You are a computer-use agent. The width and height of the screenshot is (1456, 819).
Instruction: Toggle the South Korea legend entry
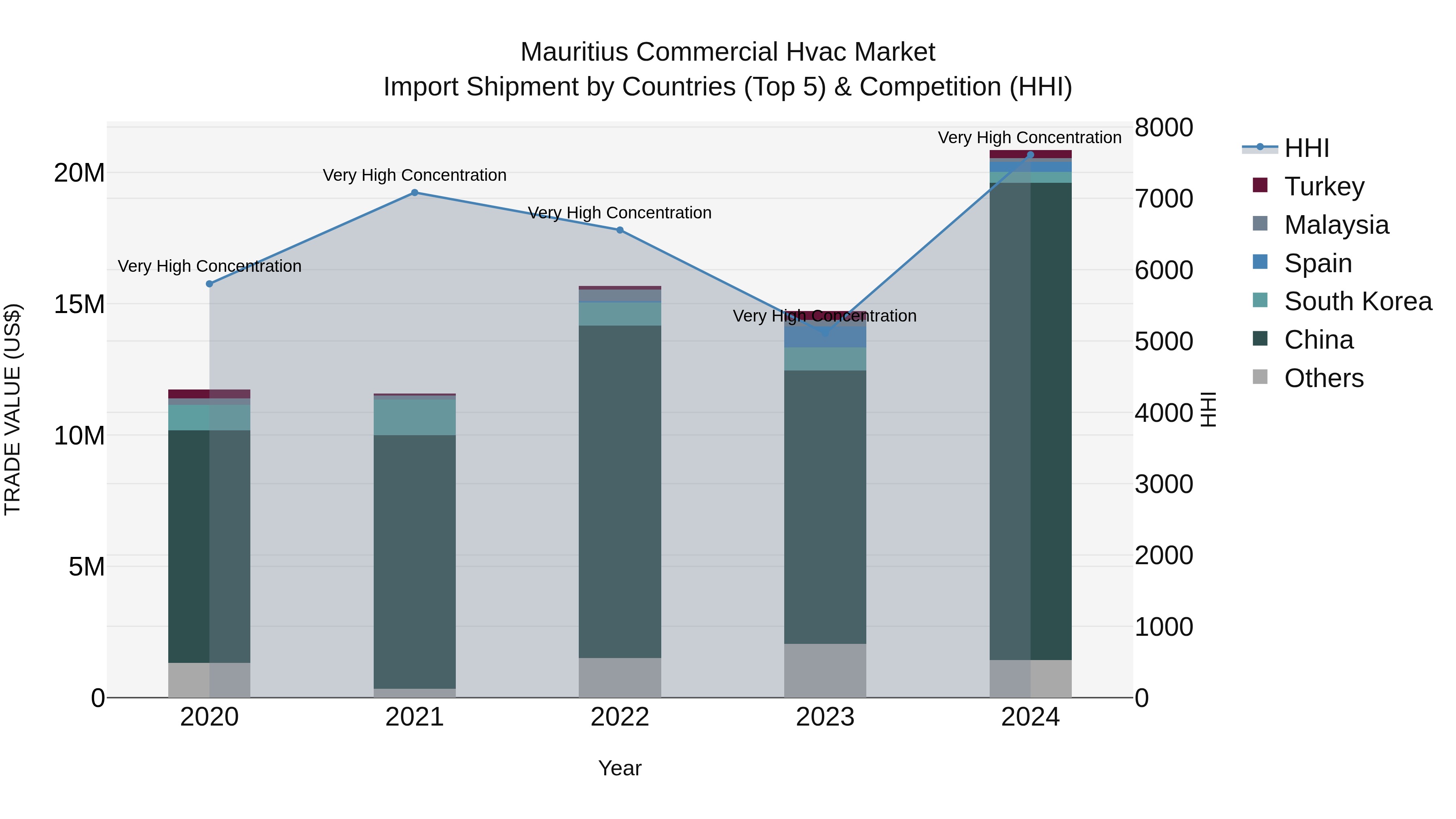tap(1342, 301)
